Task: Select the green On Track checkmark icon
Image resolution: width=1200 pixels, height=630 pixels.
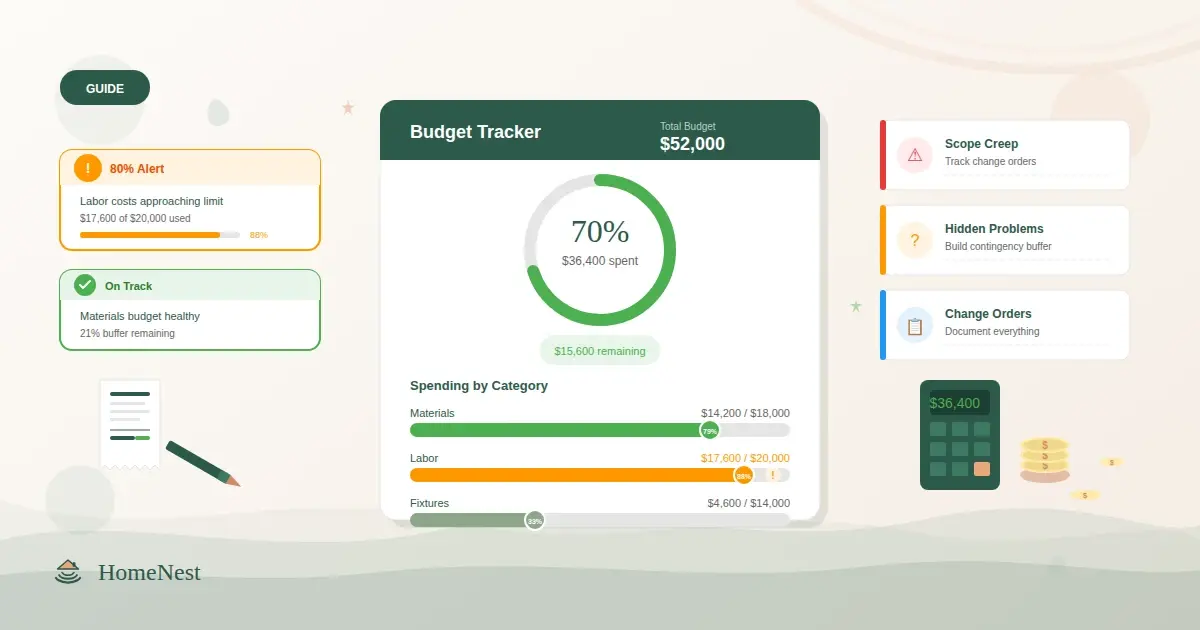Action: tap(84, 285)
